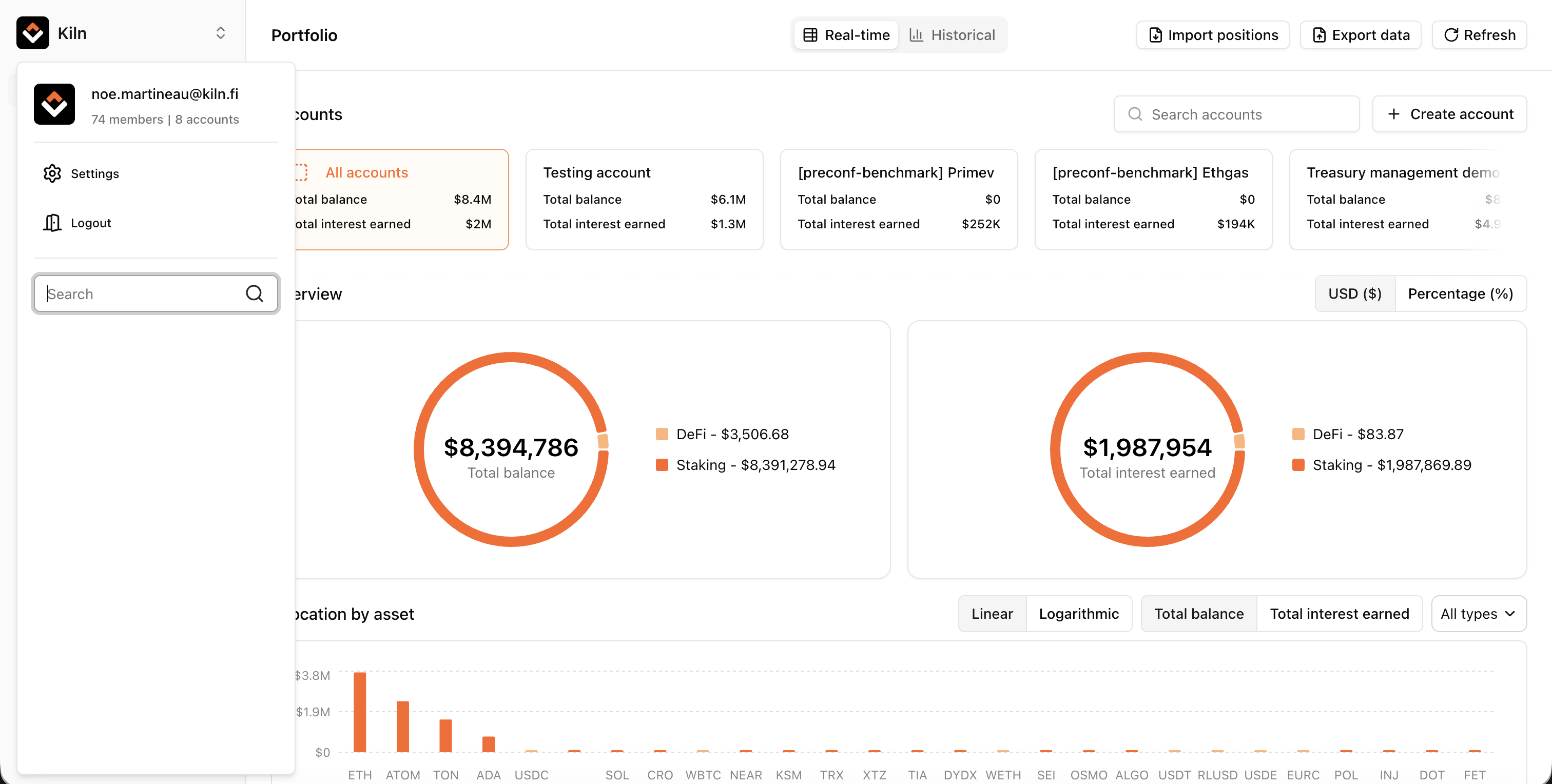Click the plus icon on Create account

1393,114
